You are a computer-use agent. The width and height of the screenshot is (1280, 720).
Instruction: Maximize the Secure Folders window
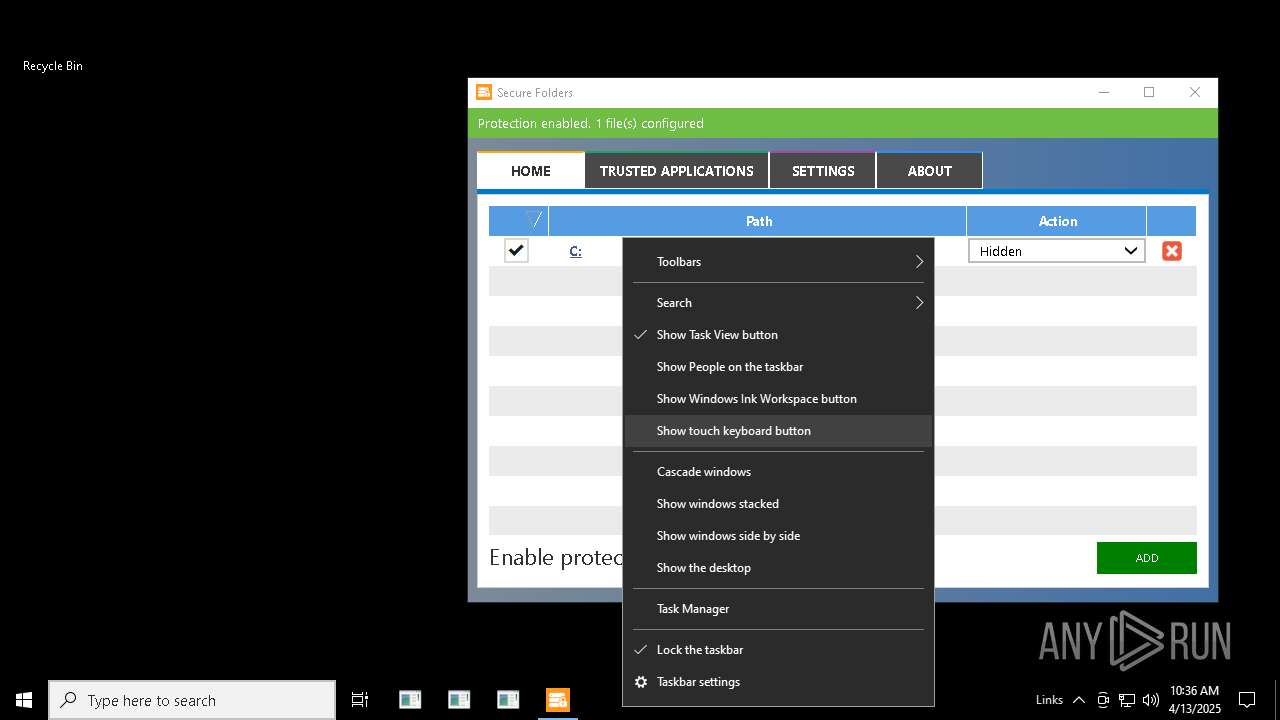[1149, 92]
